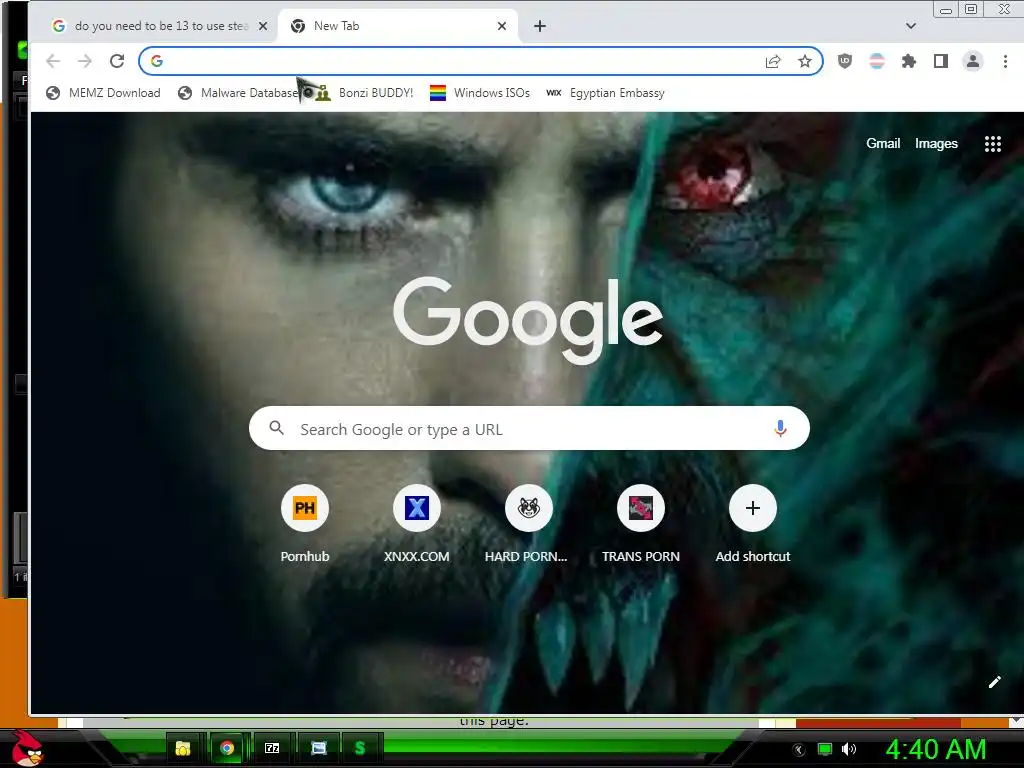Open the profile avatar menu
The width and height of the screenshot is (1024, 768).
pyautogui.click(x=972, y=61)
